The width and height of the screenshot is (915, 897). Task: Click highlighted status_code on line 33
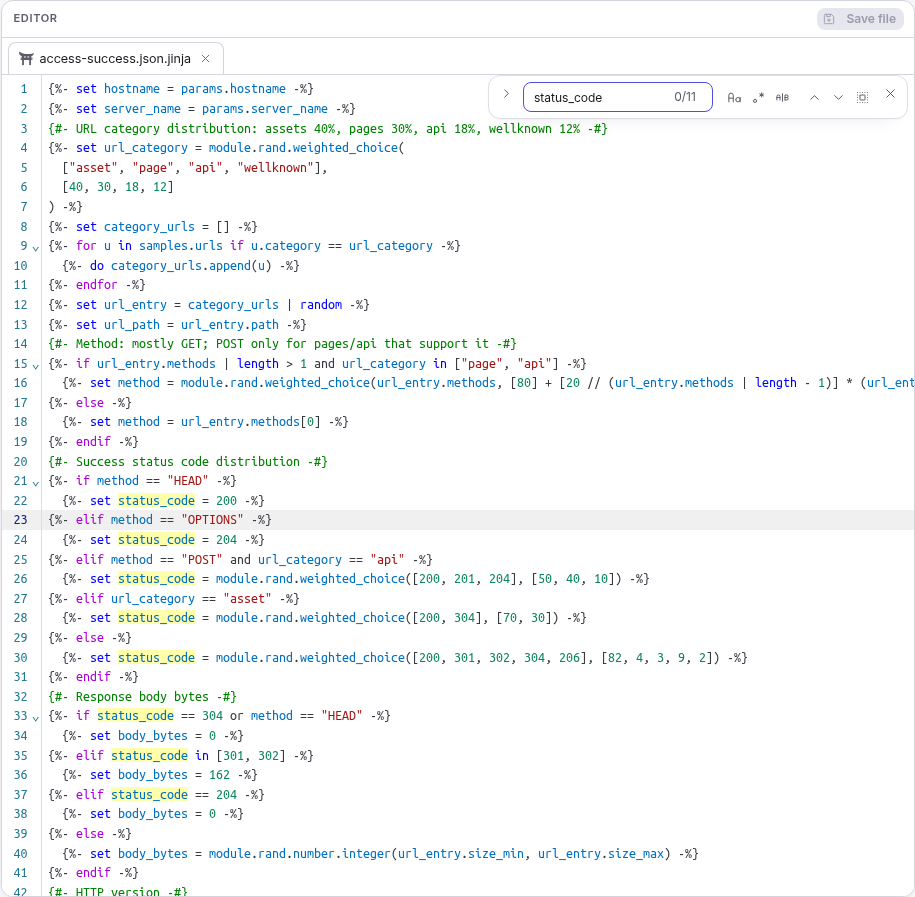click(x=135, y=716)
